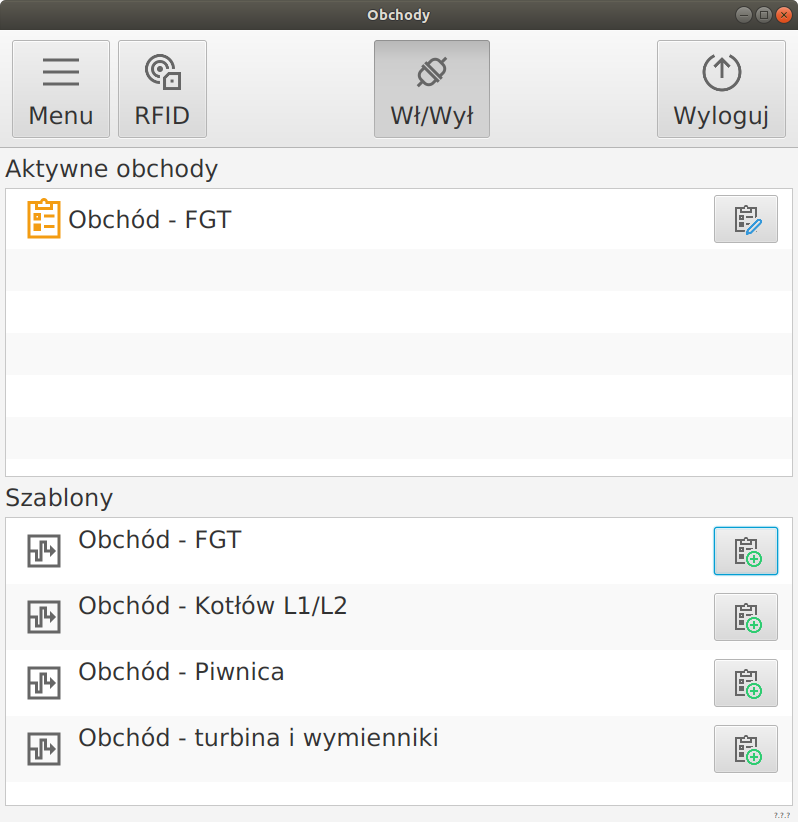Click the Wyloguj upload-arrow icon
The image size is (798, 822).
click(720, 72)
